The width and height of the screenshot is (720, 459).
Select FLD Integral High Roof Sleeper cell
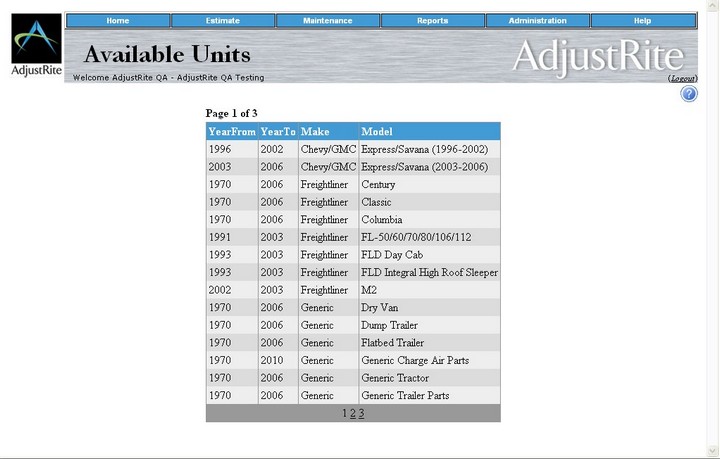429,272
